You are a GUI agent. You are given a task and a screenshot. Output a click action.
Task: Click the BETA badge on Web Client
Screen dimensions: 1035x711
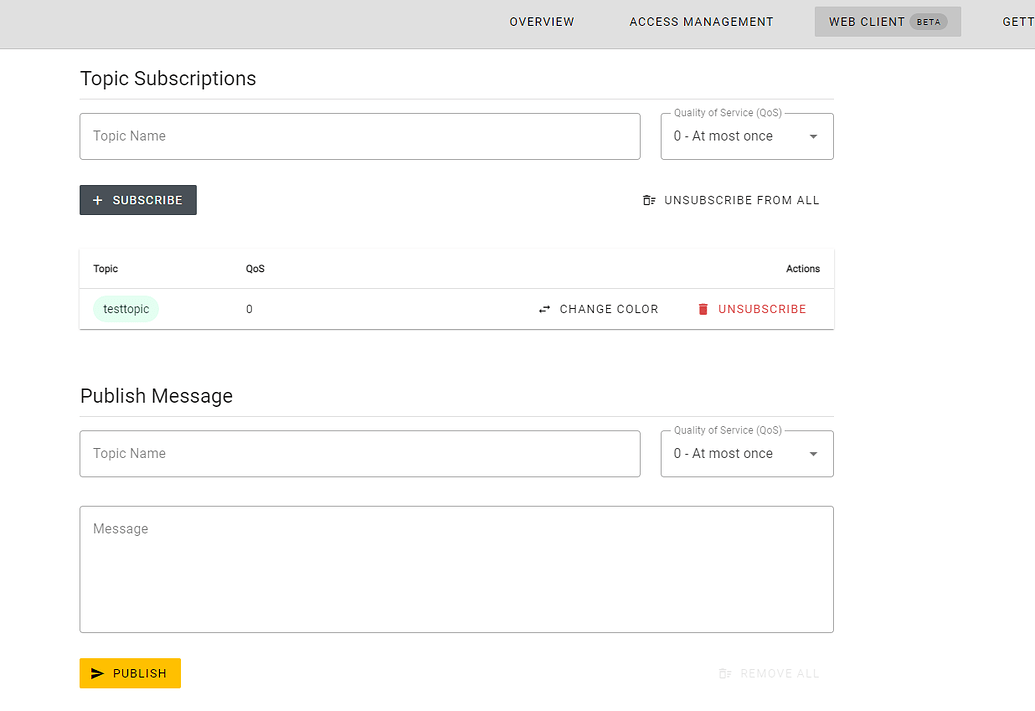(929, 22)
